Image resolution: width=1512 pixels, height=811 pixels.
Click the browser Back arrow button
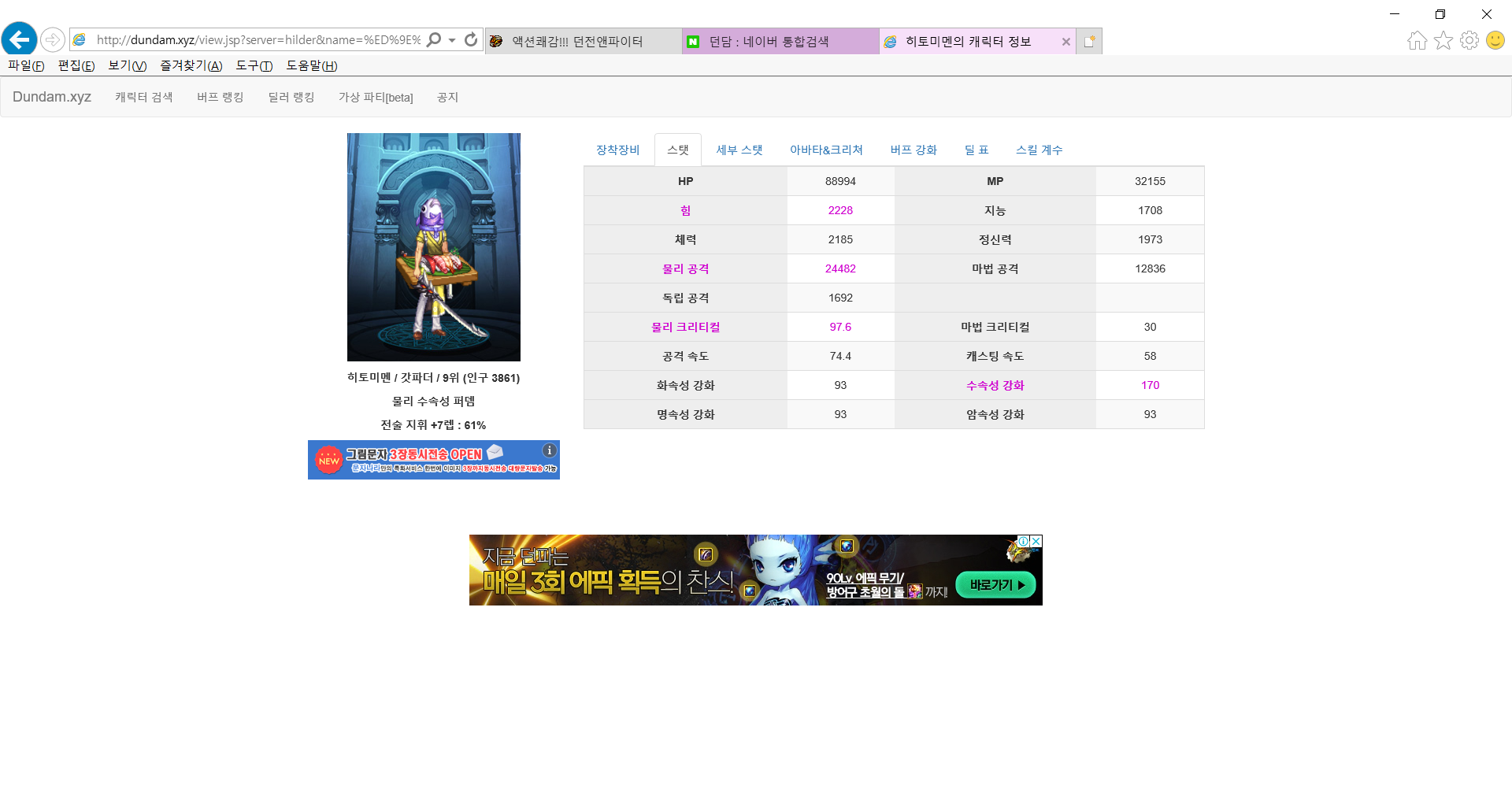[20, 39]
